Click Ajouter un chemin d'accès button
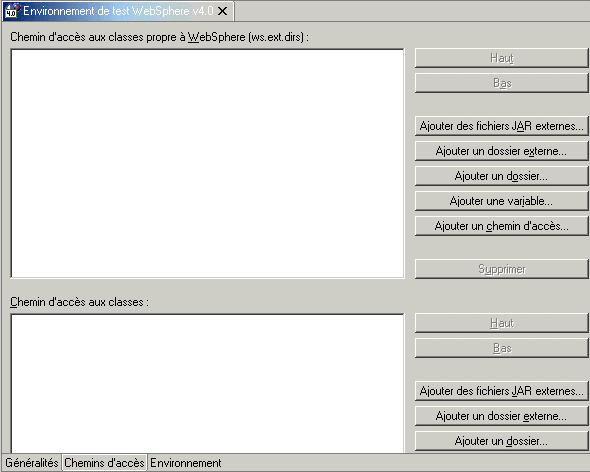Screen dimensions: 590x472 pyautogui.click(x=502, y=226)
